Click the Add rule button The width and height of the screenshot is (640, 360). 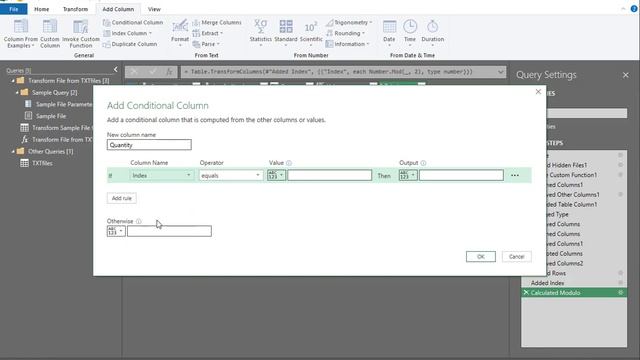(122, 198)
